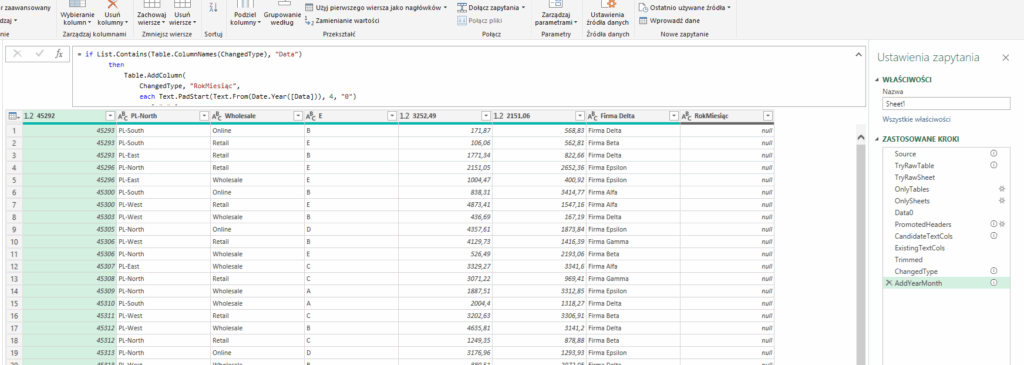Open the Dołącz zapytania dropdown
The height and width of the screenshot is (365, 1024).
(x=491, y=7)
